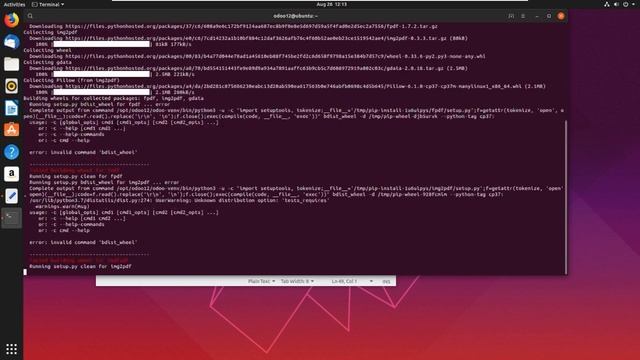Click the volume icon in top bar
Screen dimensions: 640x360
(616, 4)
